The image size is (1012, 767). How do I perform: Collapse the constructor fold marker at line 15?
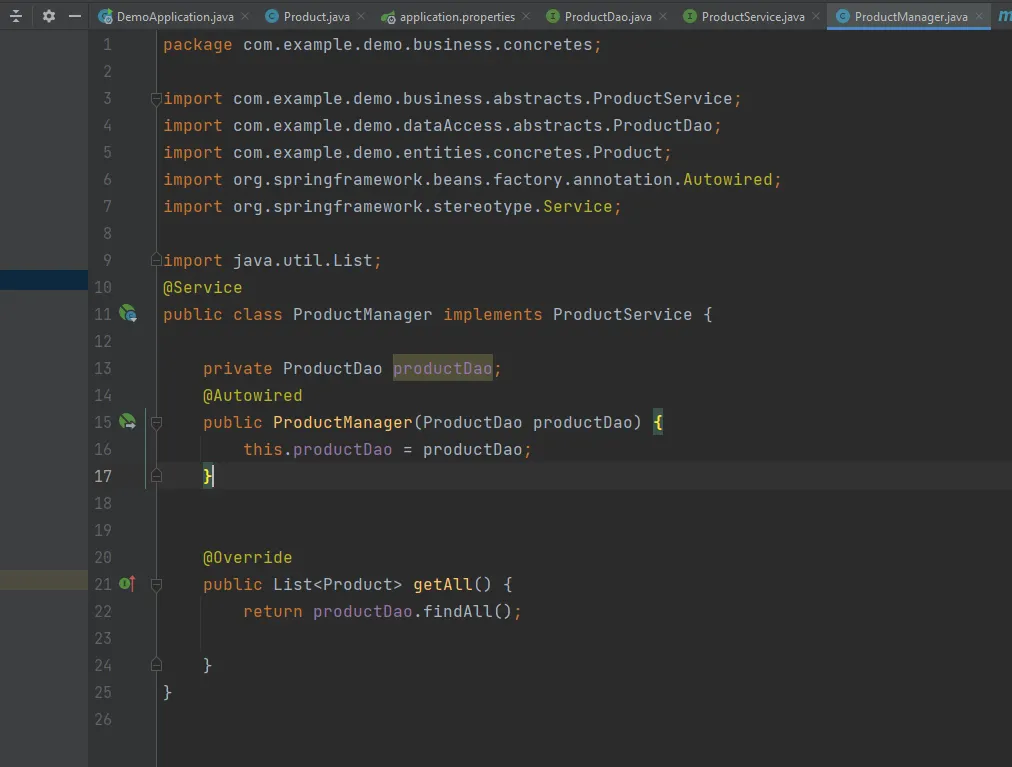[x=156, y=423]
